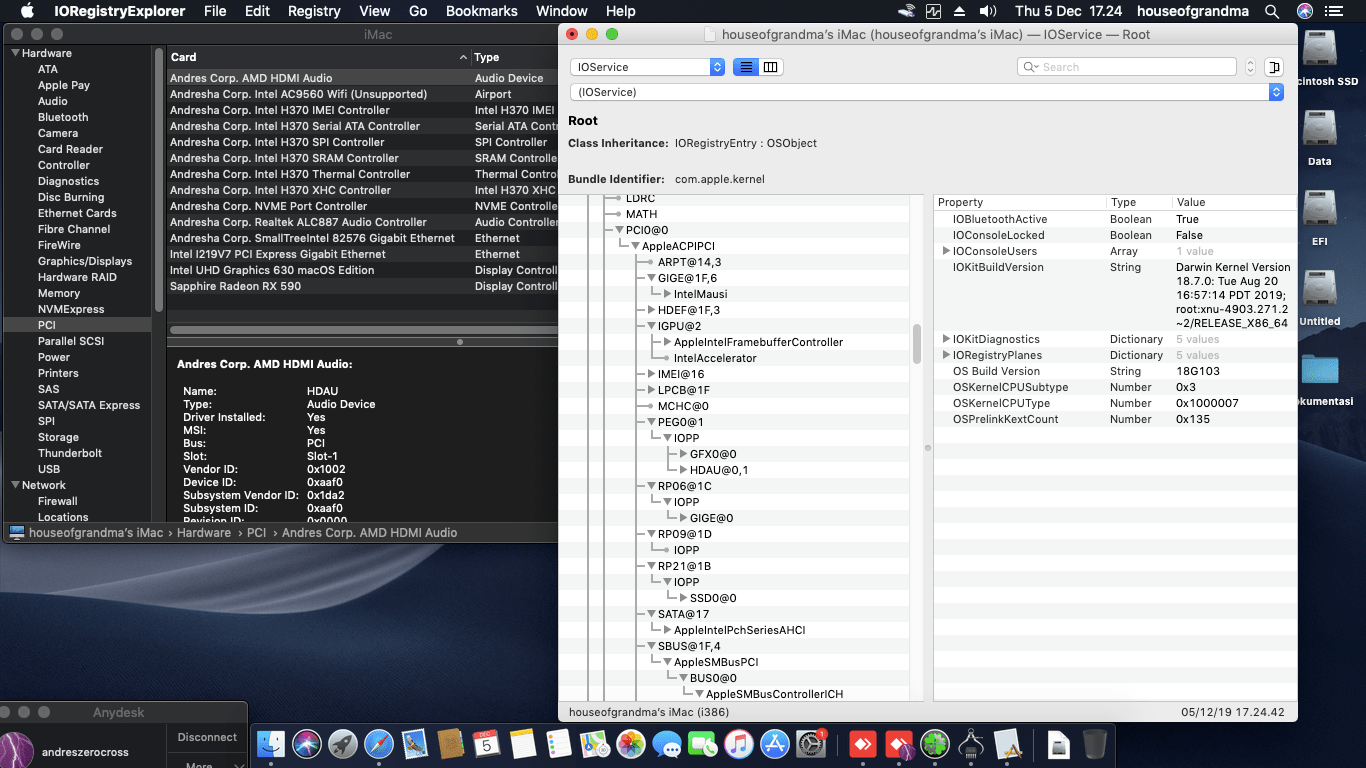
Task: Click Disconnect in the Anydesk panel
Action: (x=207, y=737)
